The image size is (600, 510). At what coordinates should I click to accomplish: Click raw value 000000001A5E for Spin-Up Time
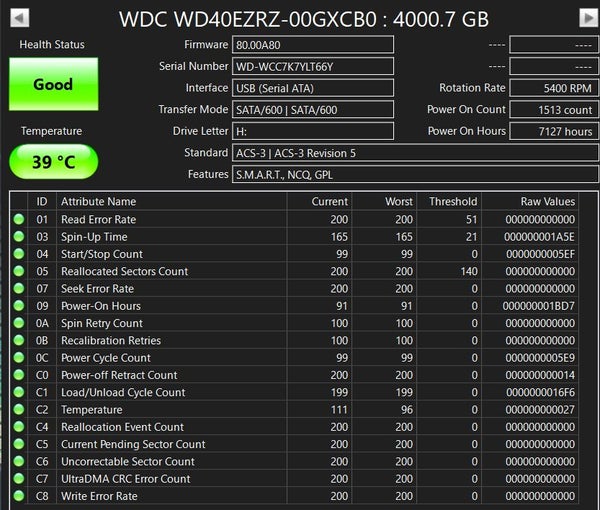tap(539, 237)
